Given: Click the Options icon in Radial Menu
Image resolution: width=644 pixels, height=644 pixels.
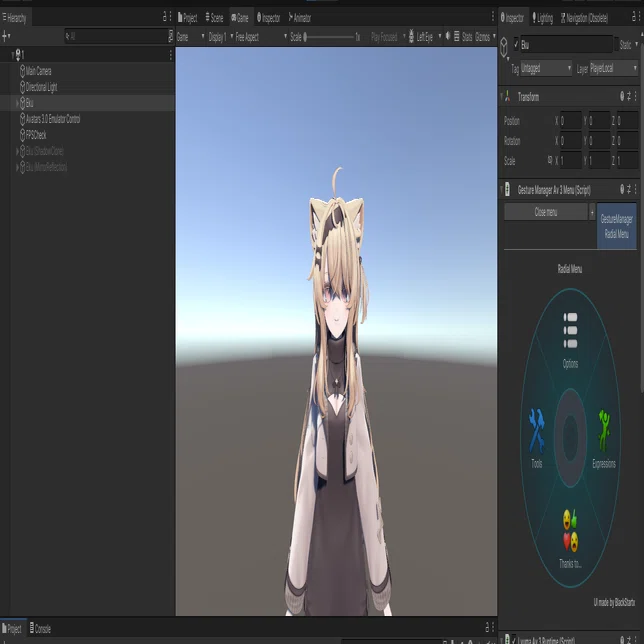Looking at the screenshot, I should [x=570, y=331].
